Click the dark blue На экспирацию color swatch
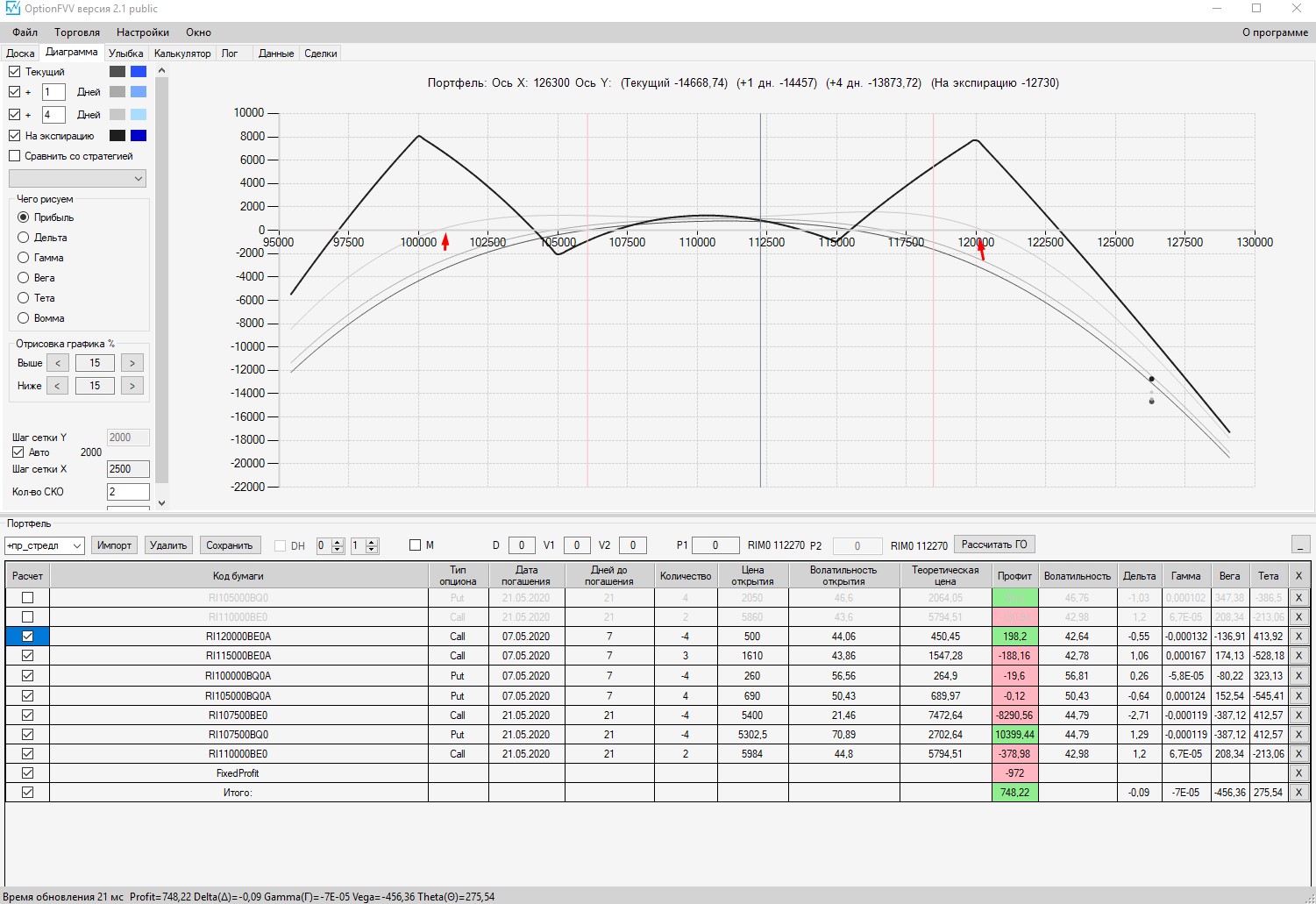1316x904 pixels. (139, 136)
